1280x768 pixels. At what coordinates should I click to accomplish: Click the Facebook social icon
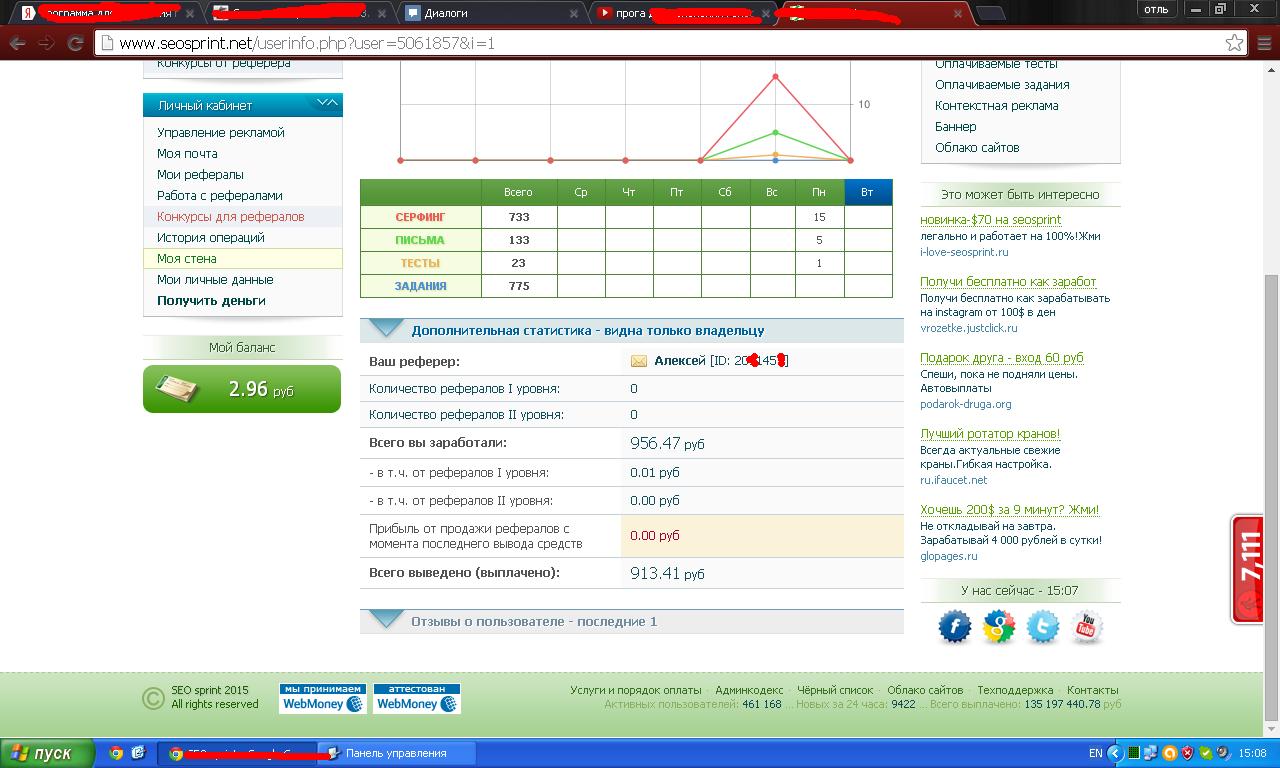coord(954,627)
